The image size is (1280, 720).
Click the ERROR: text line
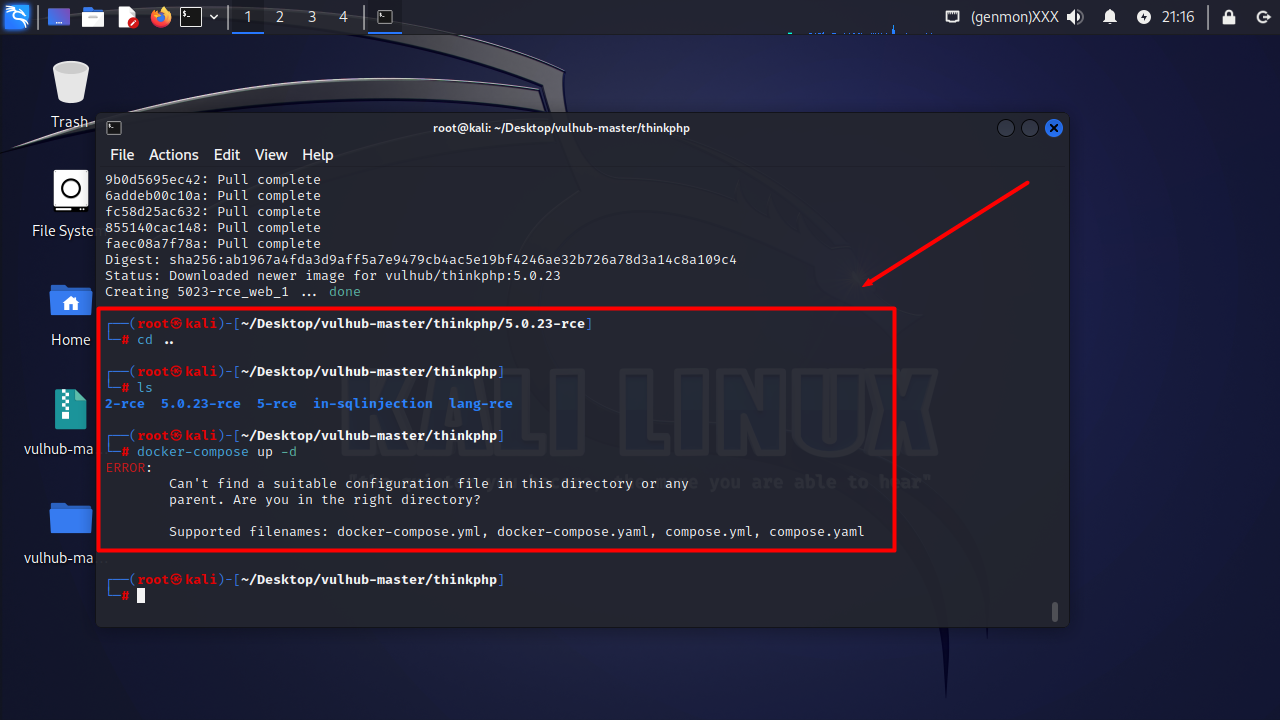tap(129, 467)
